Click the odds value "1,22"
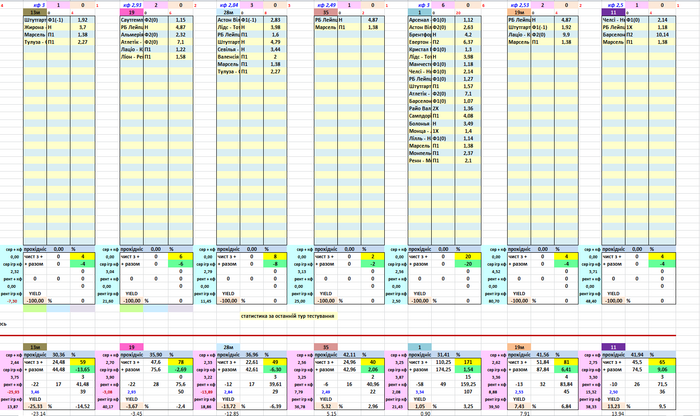This screenshot has width=700, height=416. [x=180, y=50]
